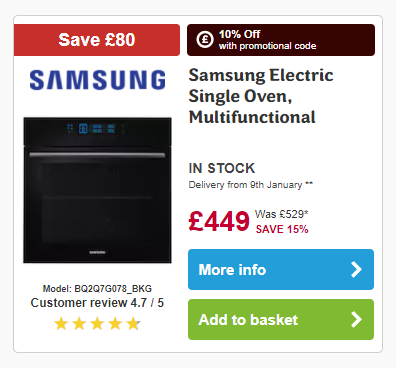Viewport: 396px width, 368px height.
Task: Click the Model BQ2Q7G078_BKG text
Action: (97, 288)
